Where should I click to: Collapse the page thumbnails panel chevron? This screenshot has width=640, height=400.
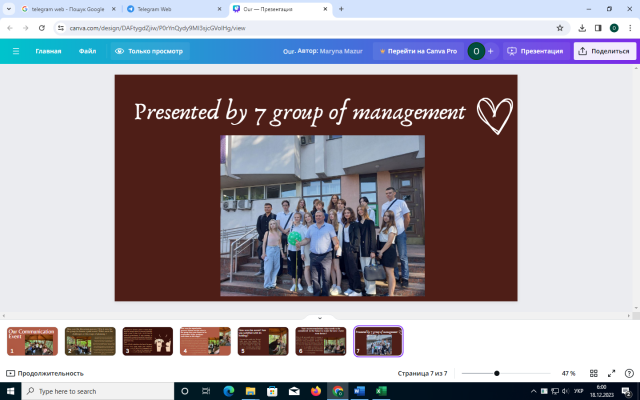[320, 318]
